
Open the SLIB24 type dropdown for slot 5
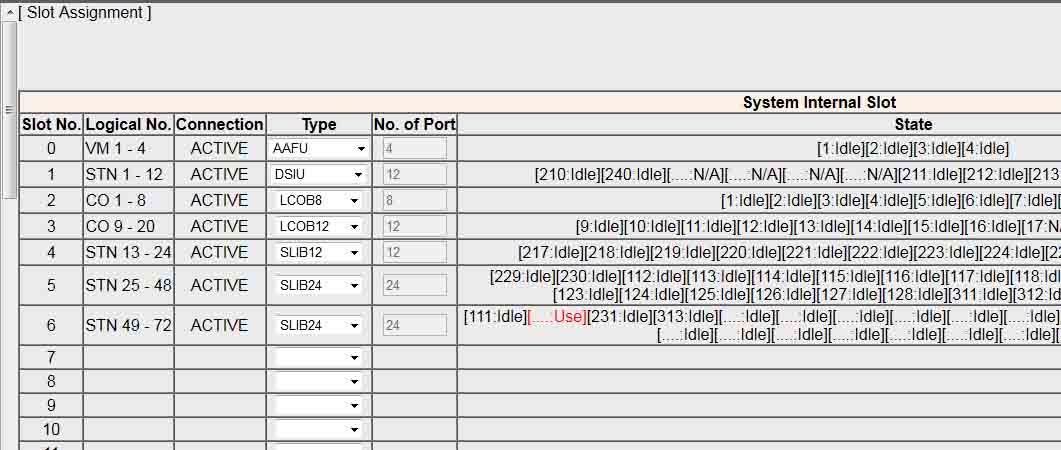tap(319, 285)
